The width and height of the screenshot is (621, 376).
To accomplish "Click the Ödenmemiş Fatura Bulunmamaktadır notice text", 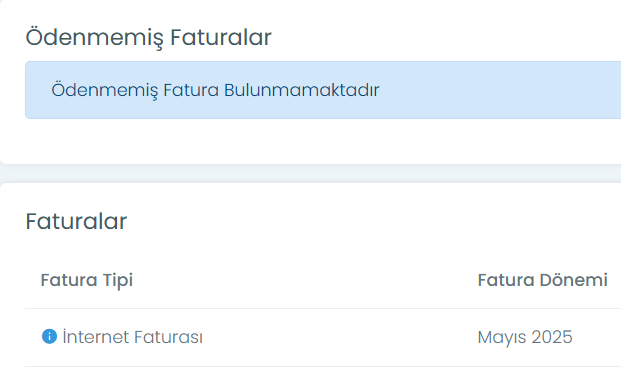I will pyautogui.click(x=215, y=90).
